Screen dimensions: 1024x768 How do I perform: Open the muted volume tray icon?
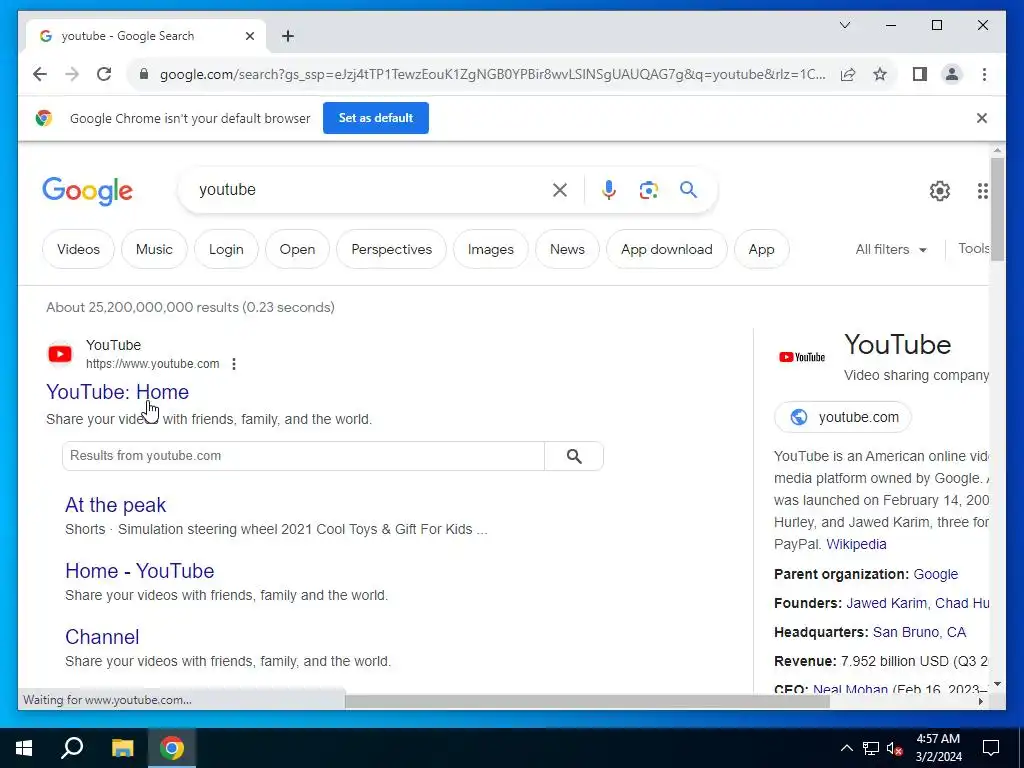point(895,748)
